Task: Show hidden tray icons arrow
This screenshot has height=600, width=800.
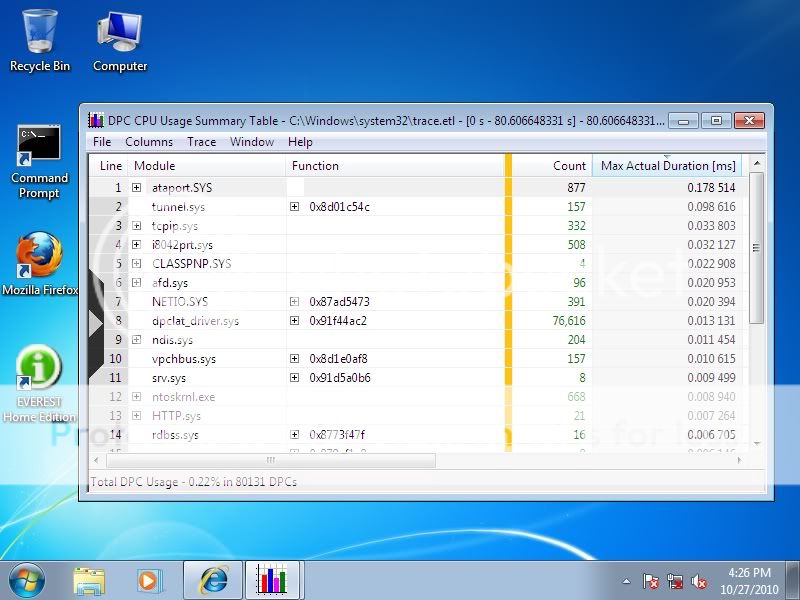Action: coord(627,581)
